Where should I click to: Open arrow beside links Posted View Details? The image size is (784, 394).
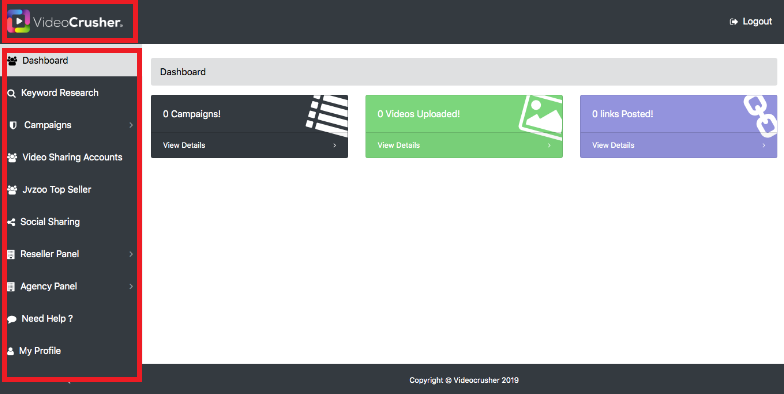coord(764,146)
